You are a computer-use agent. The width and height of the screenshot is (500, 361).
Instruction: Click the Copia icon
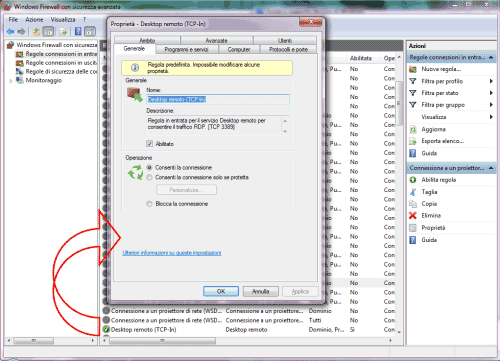point(413,204)
